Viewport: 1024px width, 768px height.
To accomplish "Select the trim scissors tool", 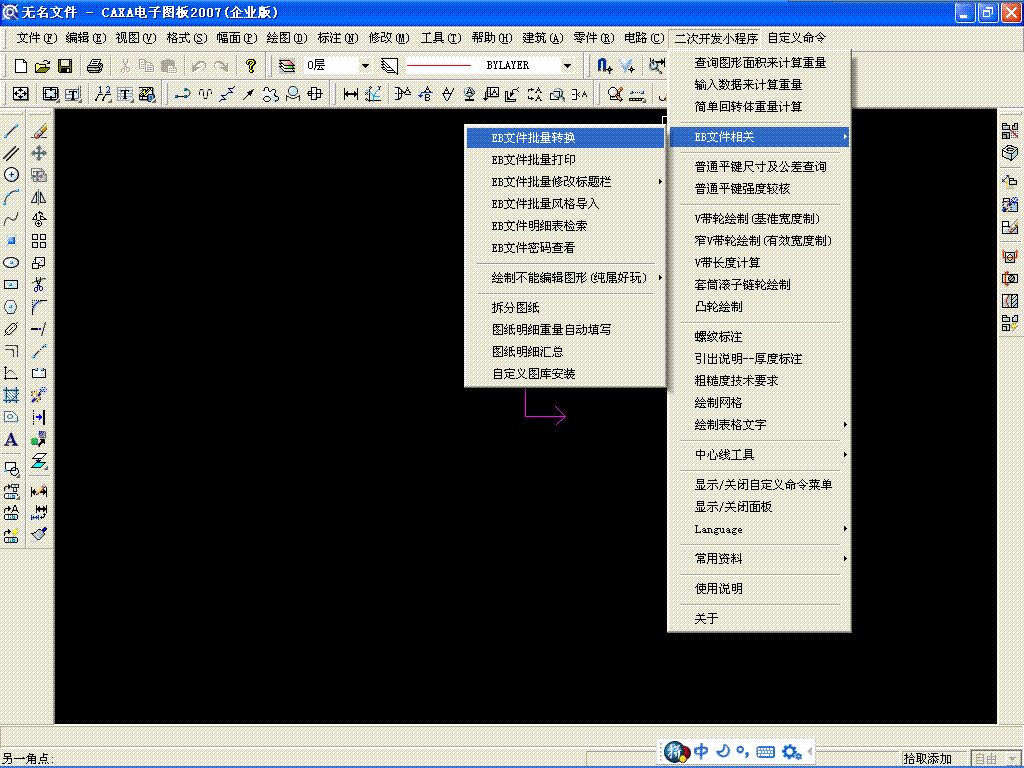I will point(39,285).
